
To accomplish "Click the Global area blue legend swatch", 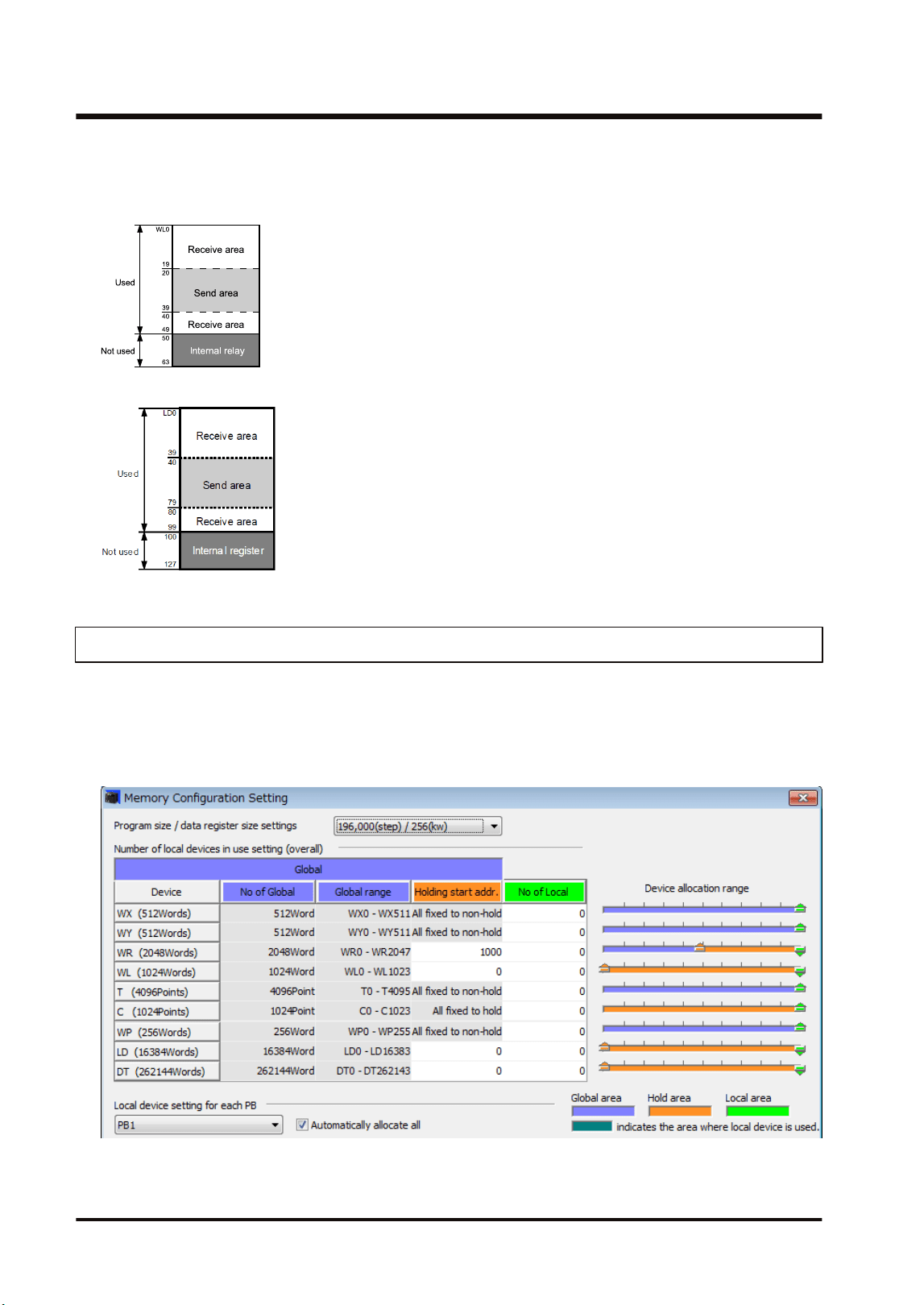I will click(603, 1110).
